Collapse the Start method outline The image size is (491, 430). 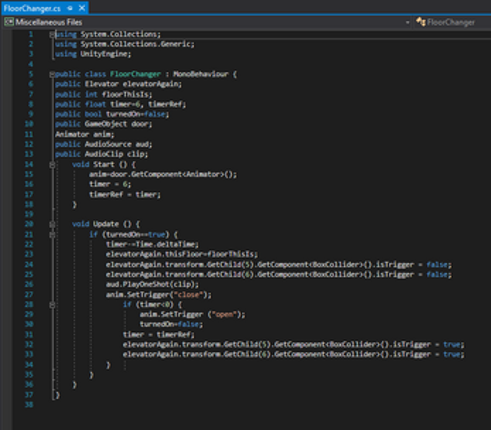coord(52,165)
